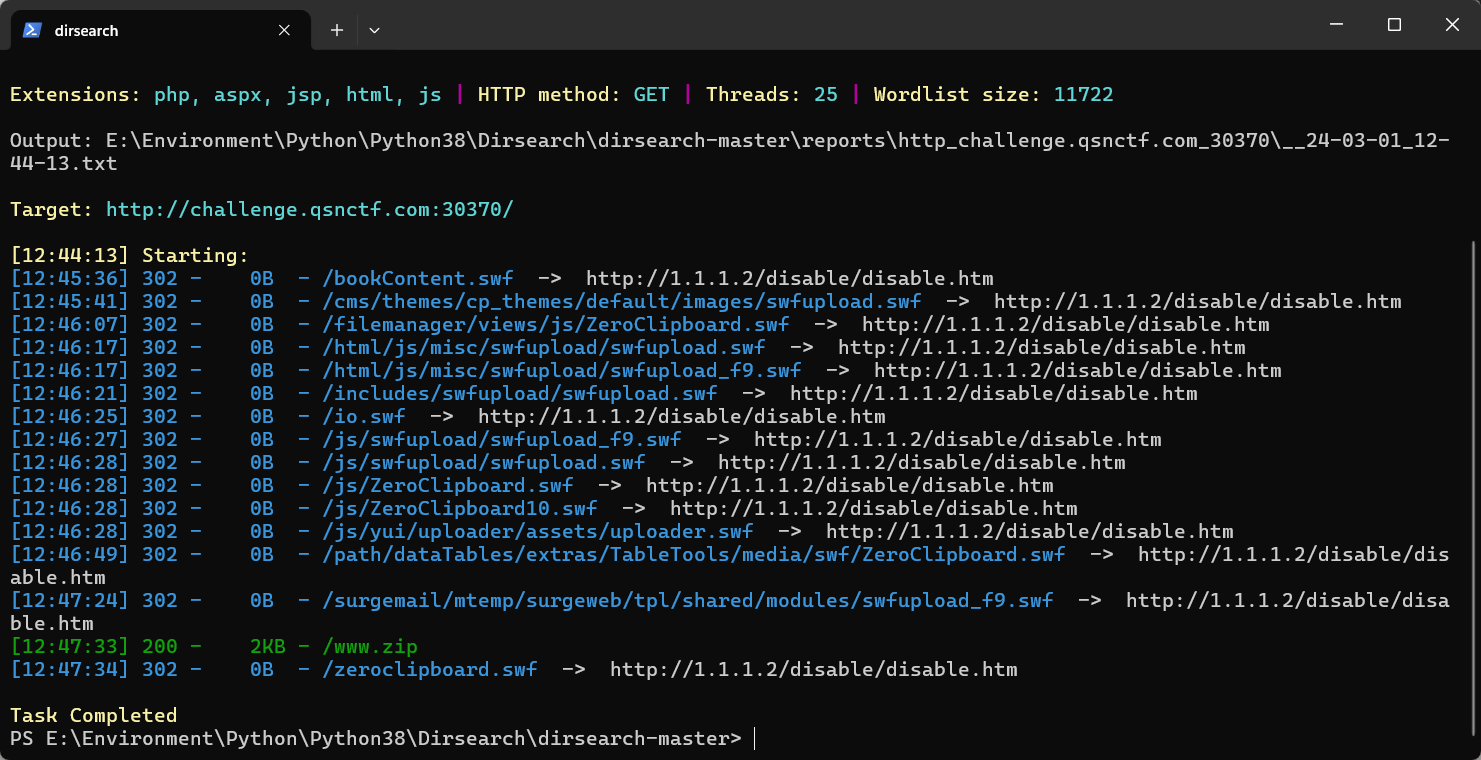The image size is (1481, 760).
Task: Click the [12:44:13] Starting line
Action: (x=130, y=255)
